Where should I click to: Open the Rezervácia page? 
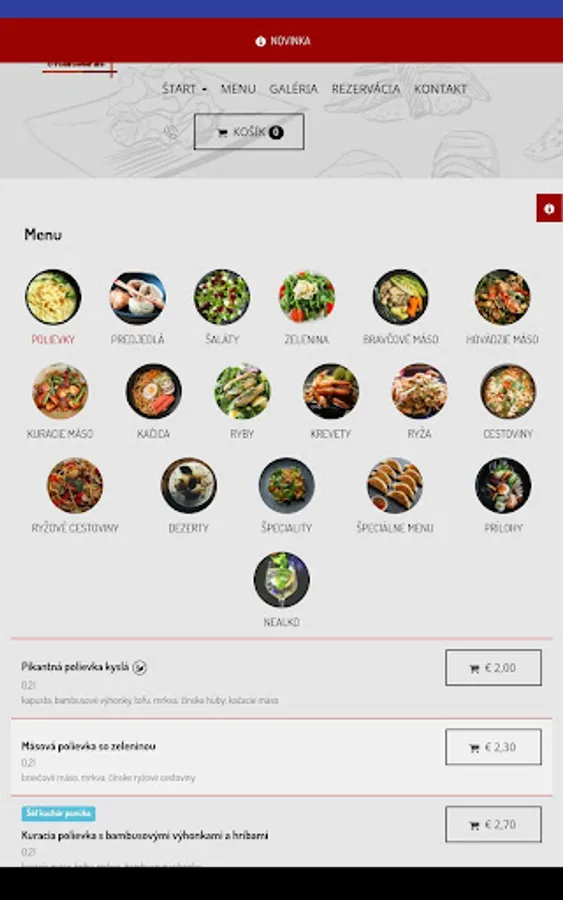[366, 89]
